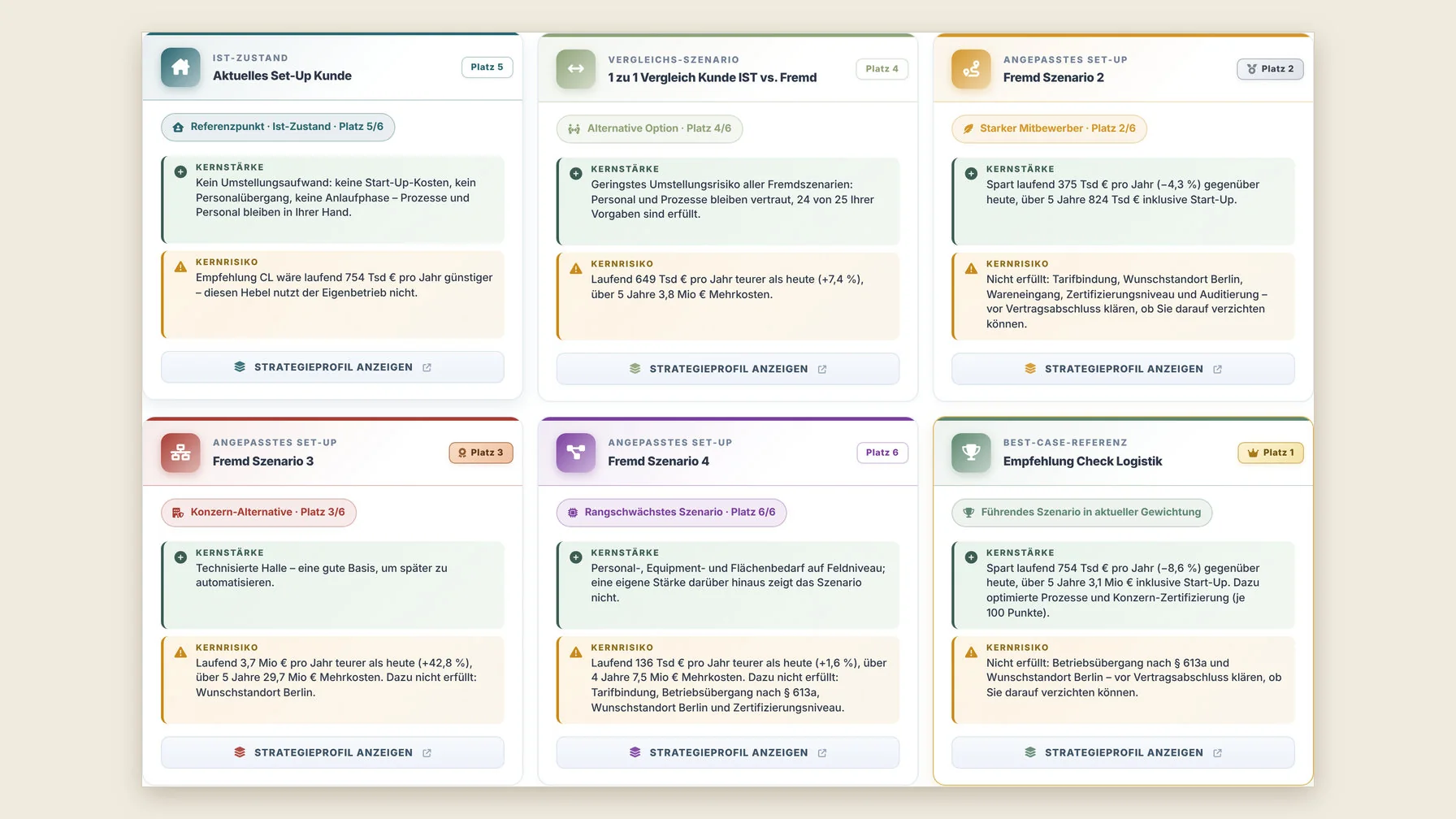The image size is (1456, 819).
Task: Click the plus icon in Fremd Szenario 2 Kernstärke
Action: (x=971, y=173)
